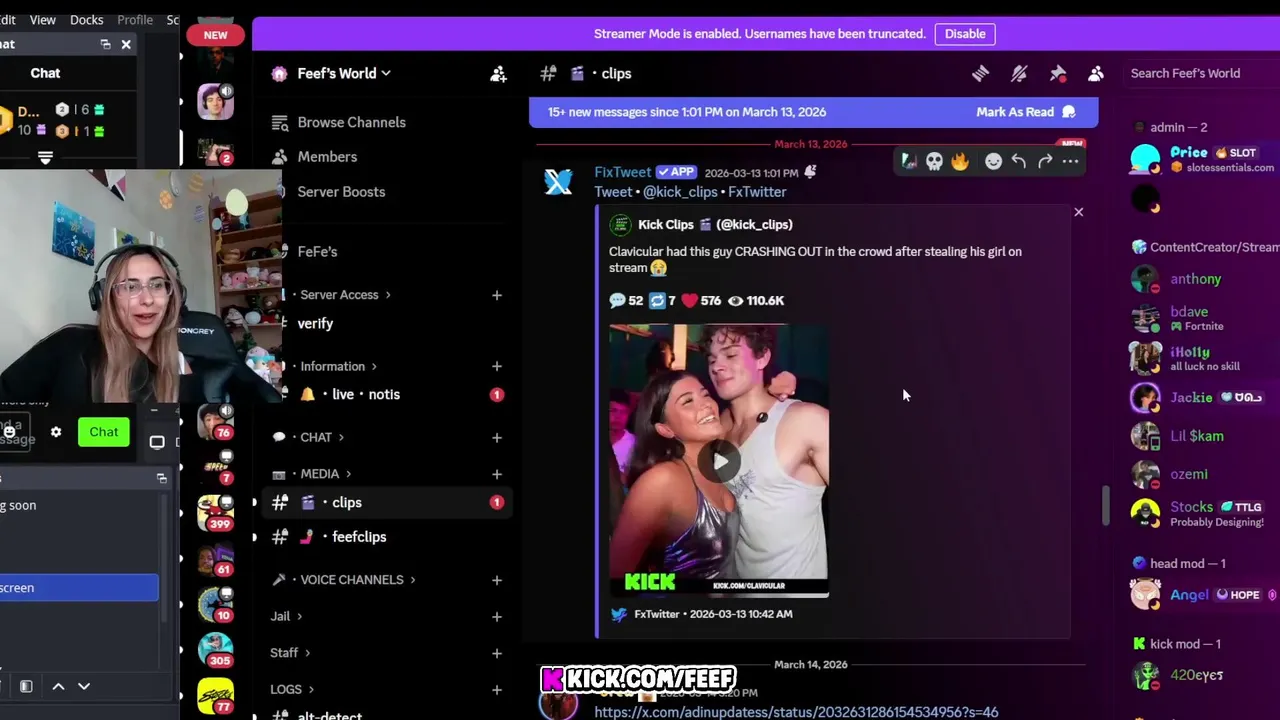
Task: Forward the FixTweet message
Action: tap(1045, 161)
